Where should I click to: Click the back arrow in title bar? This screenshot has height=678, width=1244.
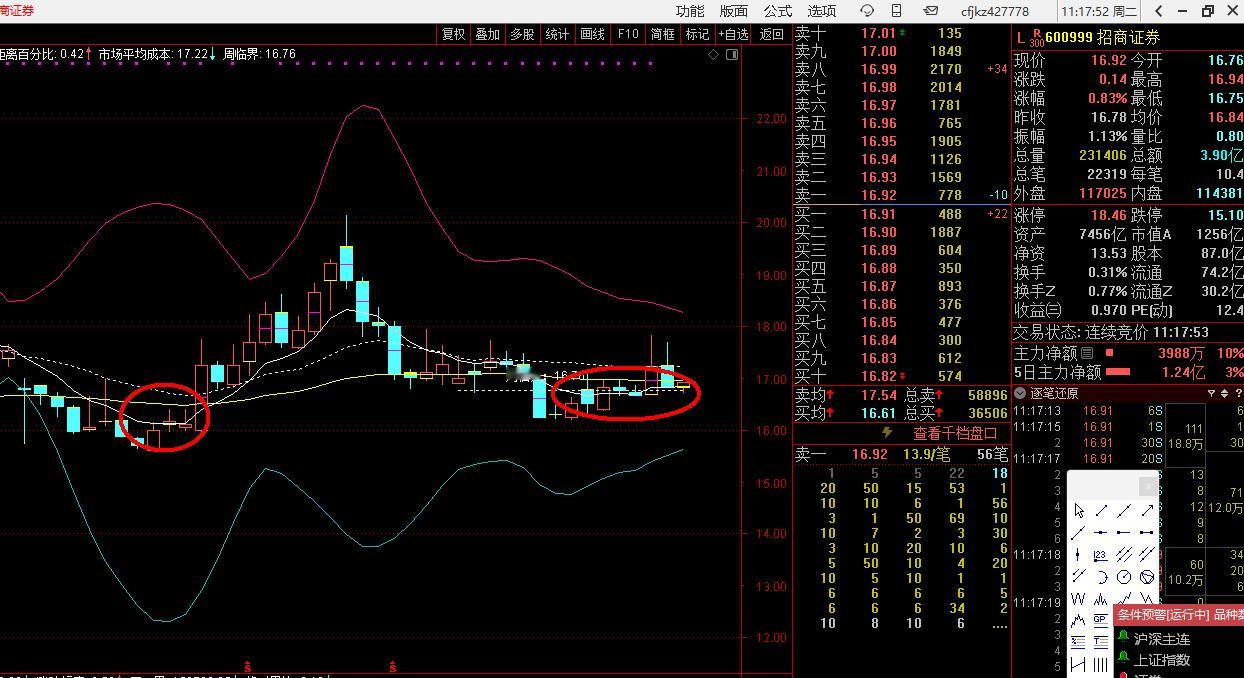click(x=1158, y=11)
